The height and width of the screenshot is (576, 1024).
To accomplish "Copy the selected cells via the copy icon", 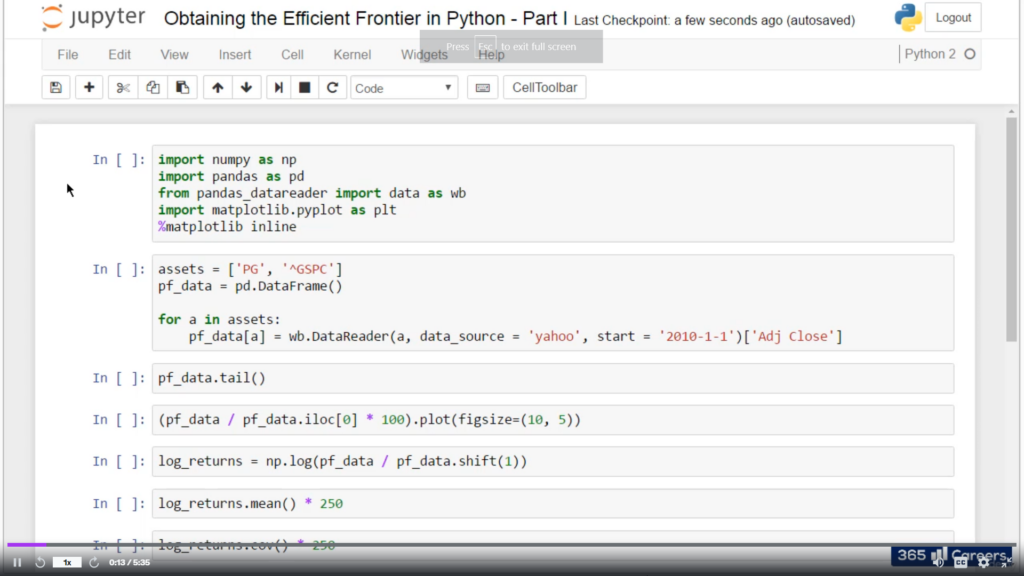I will (153, 88).
